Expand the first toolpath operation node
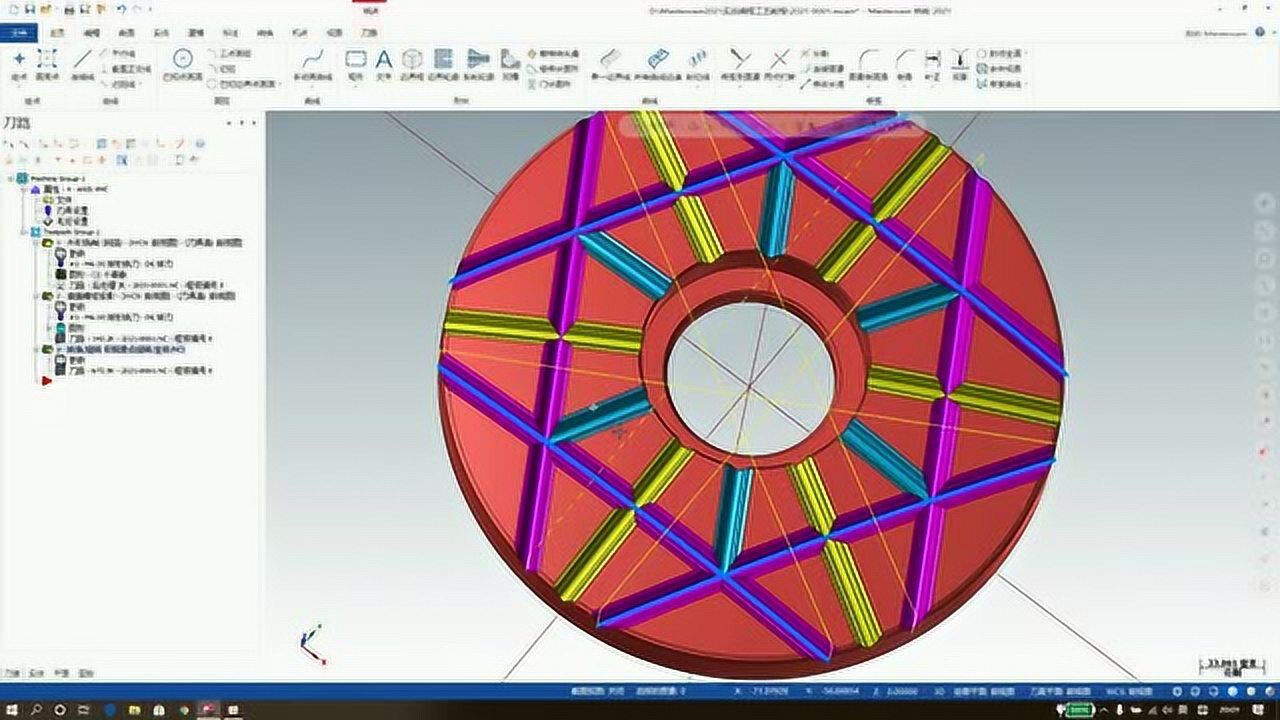Viewport: 1280px width, 720px height. [37, 243]
